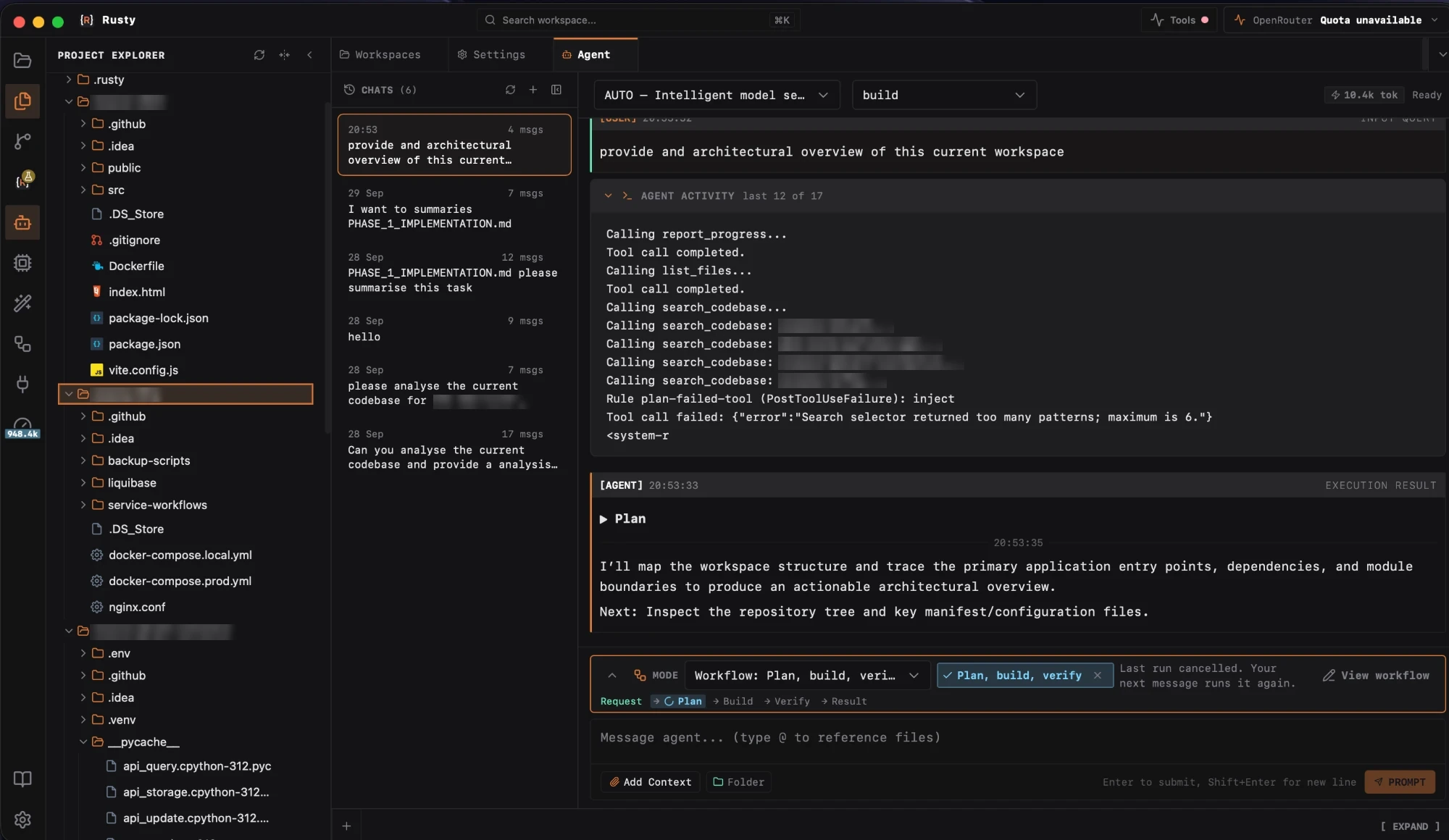The image size is (1449, 840).
Task: Open the workflow nodes icon in the sidebar
Action: pyautogui.click(x=22, y=344)
